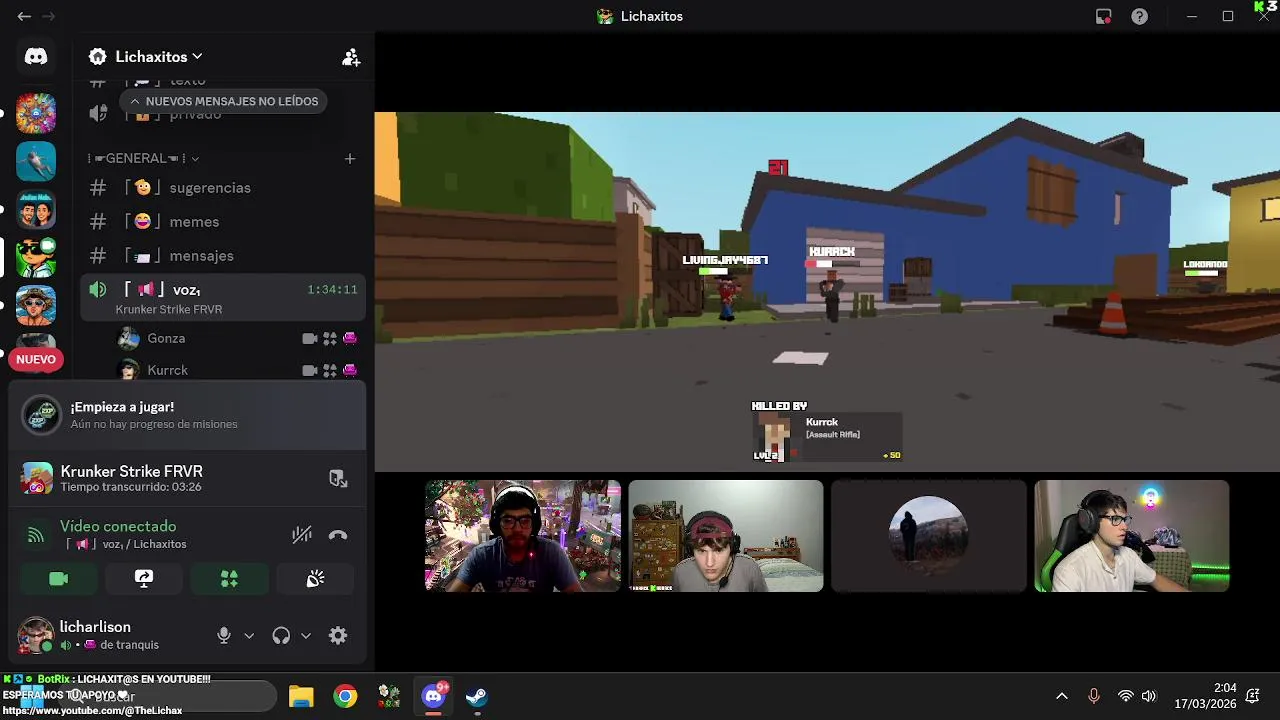The image size is (1280, 720).
Task: Click the red NUEVO badge
Action: 36,359
